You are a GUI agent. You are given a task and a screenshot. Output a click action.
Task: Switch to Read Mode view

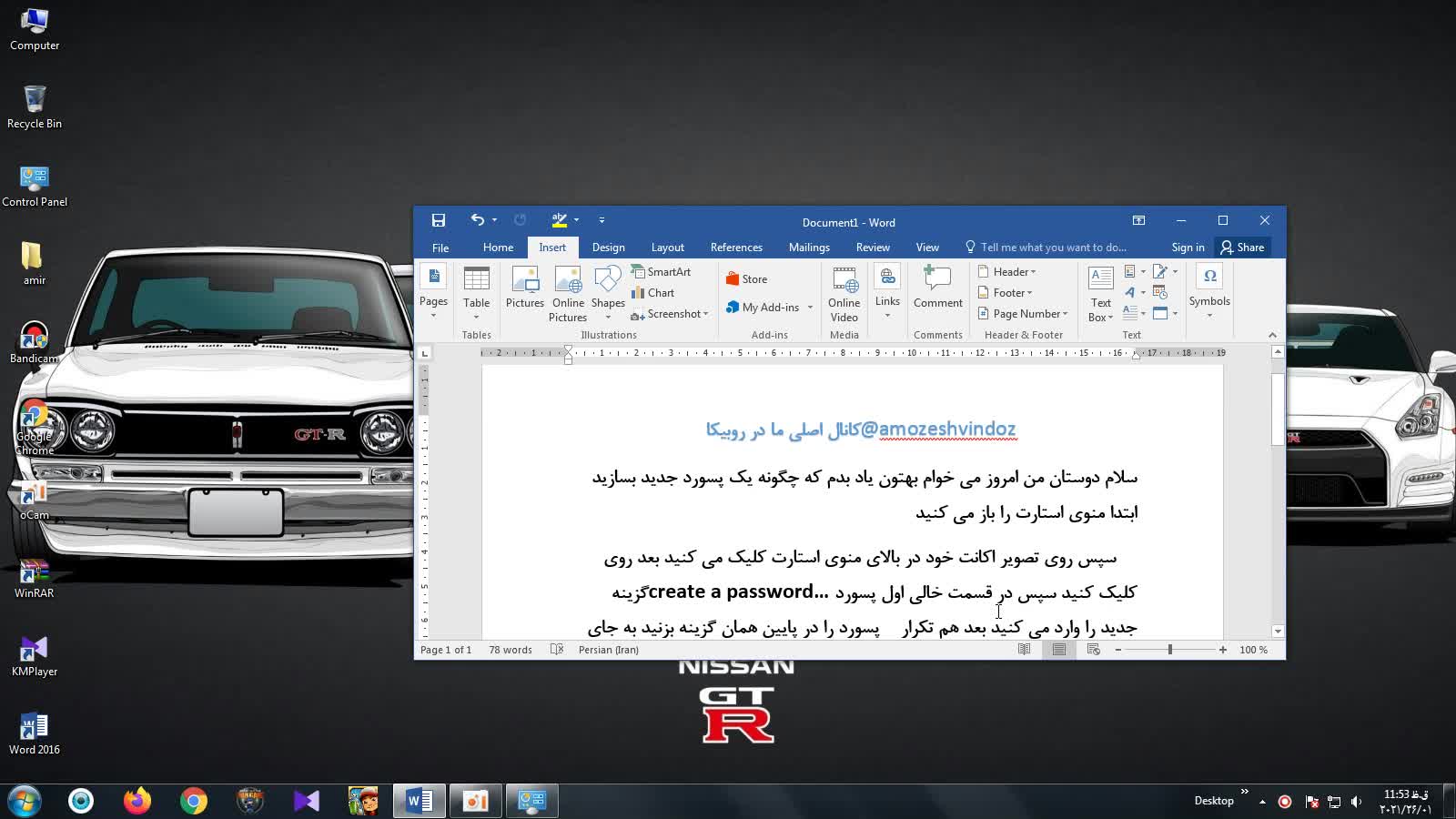click(x=1025, y=650)
